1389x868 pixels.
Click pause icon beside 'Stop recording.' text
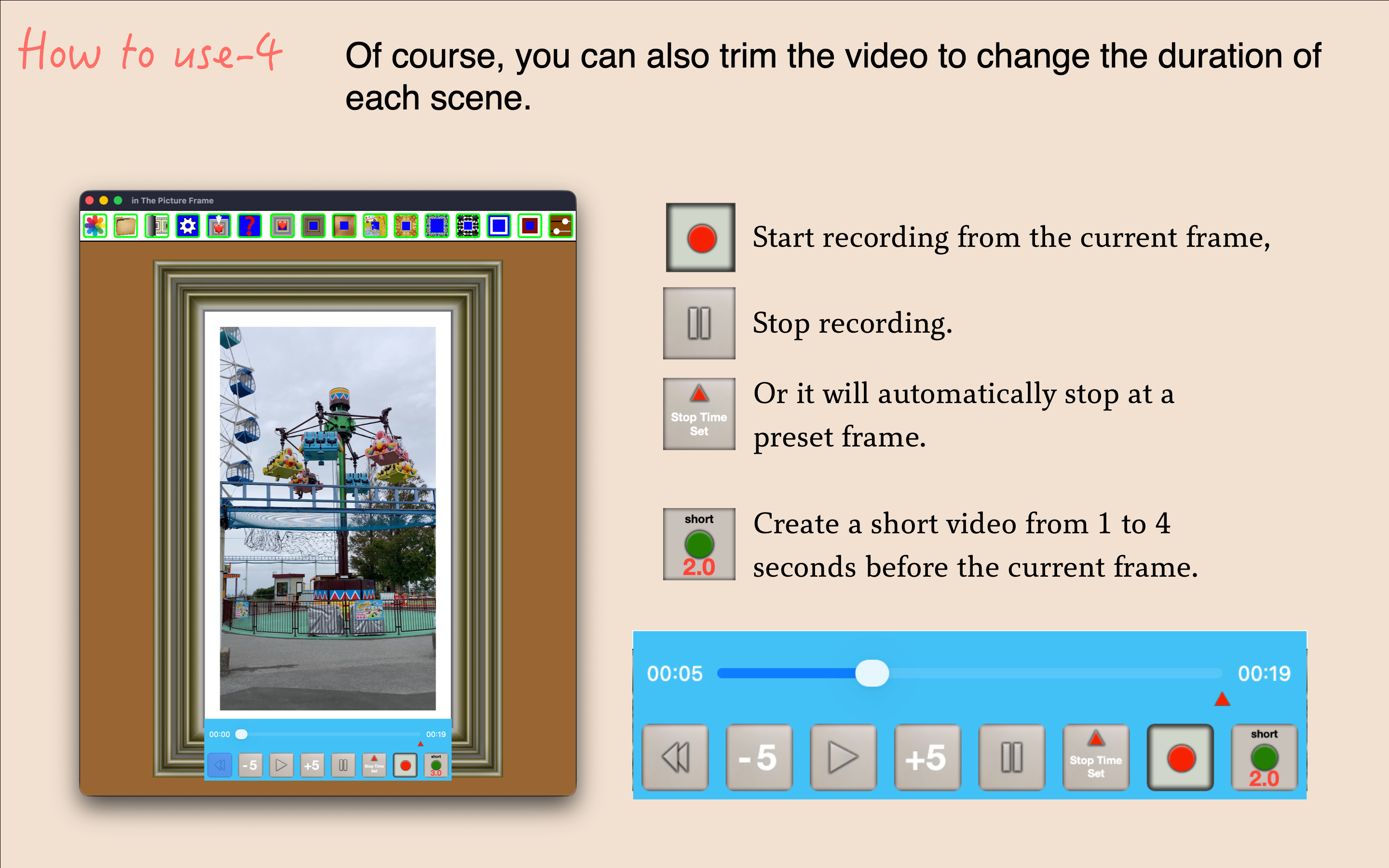tap(699, 323)
